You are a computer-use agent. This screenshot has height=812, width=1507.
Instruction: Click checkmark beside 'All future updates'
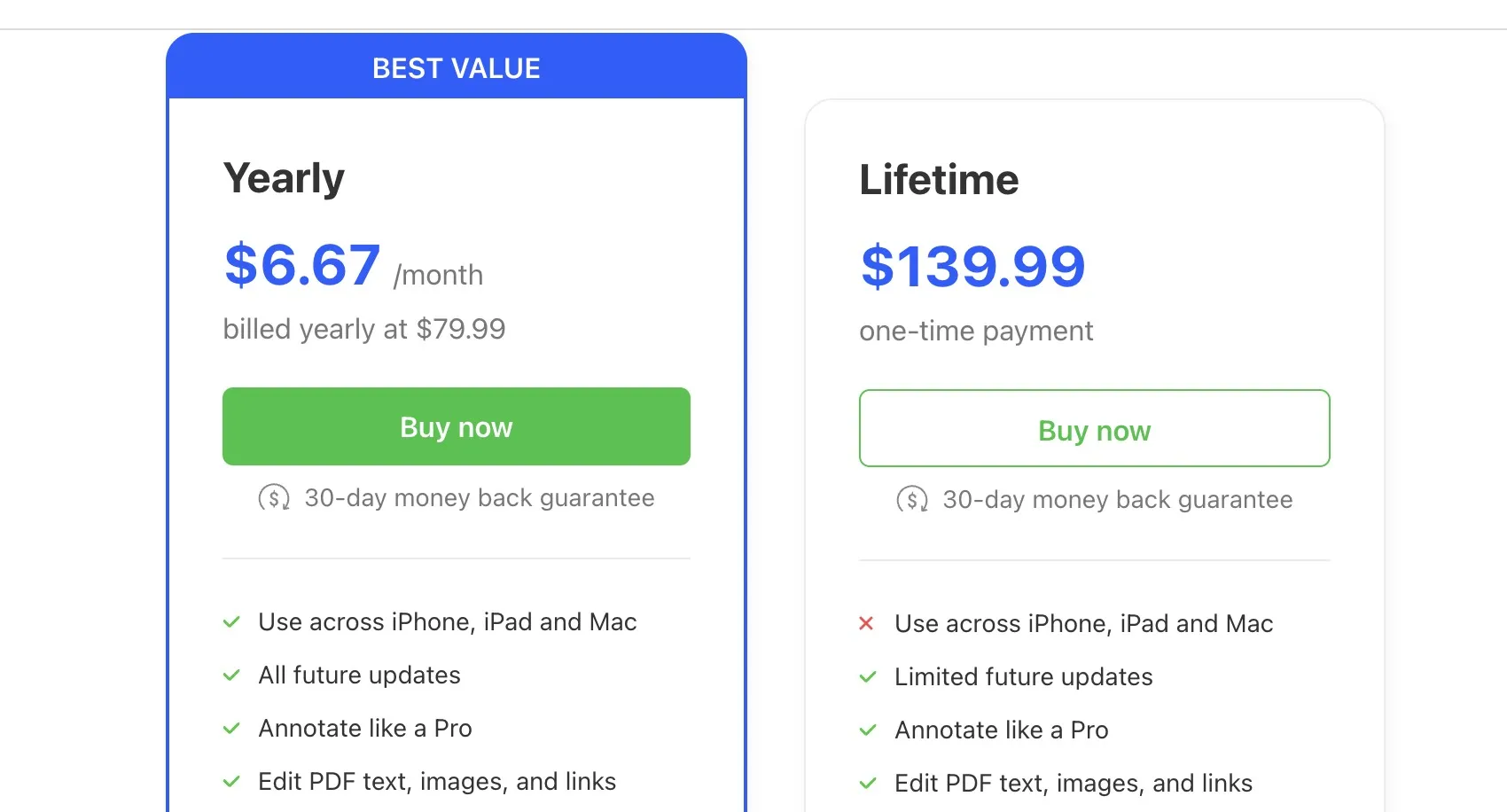point(231,675)
